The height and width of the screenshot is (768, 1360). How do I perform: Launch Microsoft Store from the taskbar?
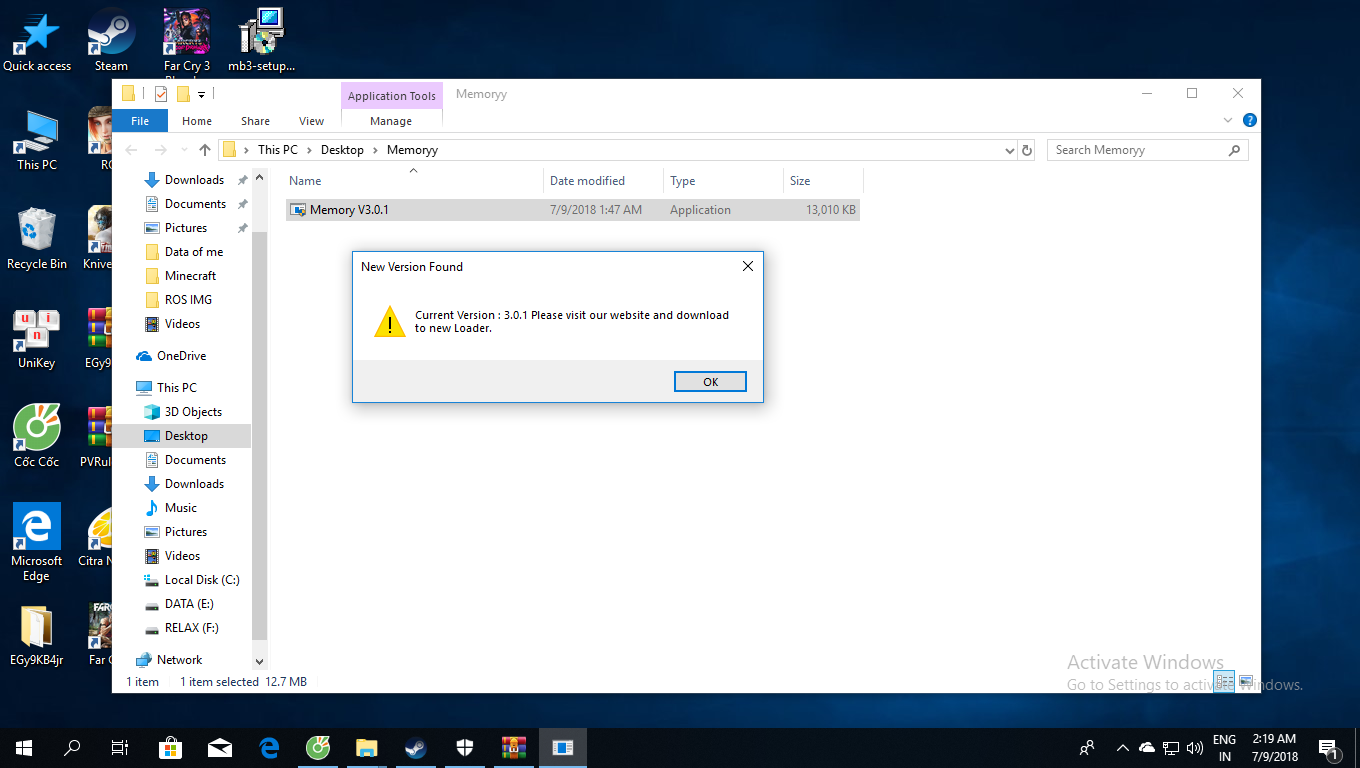tap(170, 747)
